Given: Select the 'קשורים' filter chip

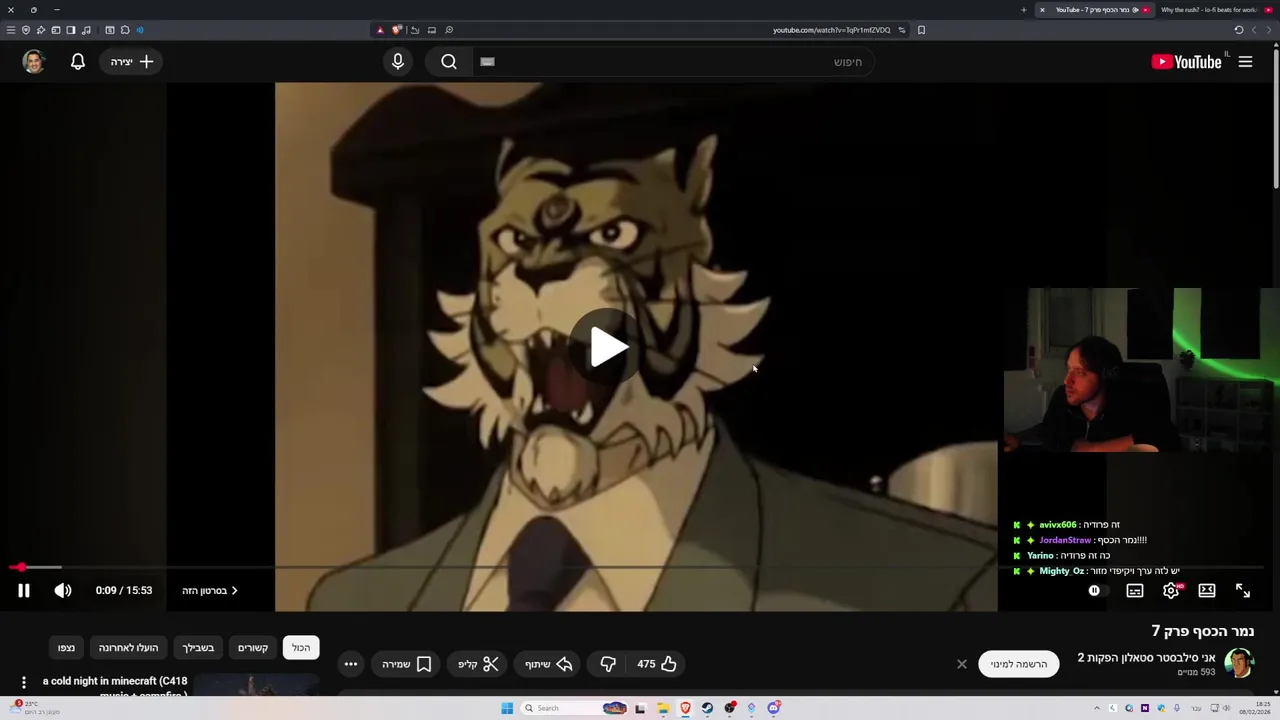Looking at the screenshot, I should pyautogui.click(x=253, y=648).
